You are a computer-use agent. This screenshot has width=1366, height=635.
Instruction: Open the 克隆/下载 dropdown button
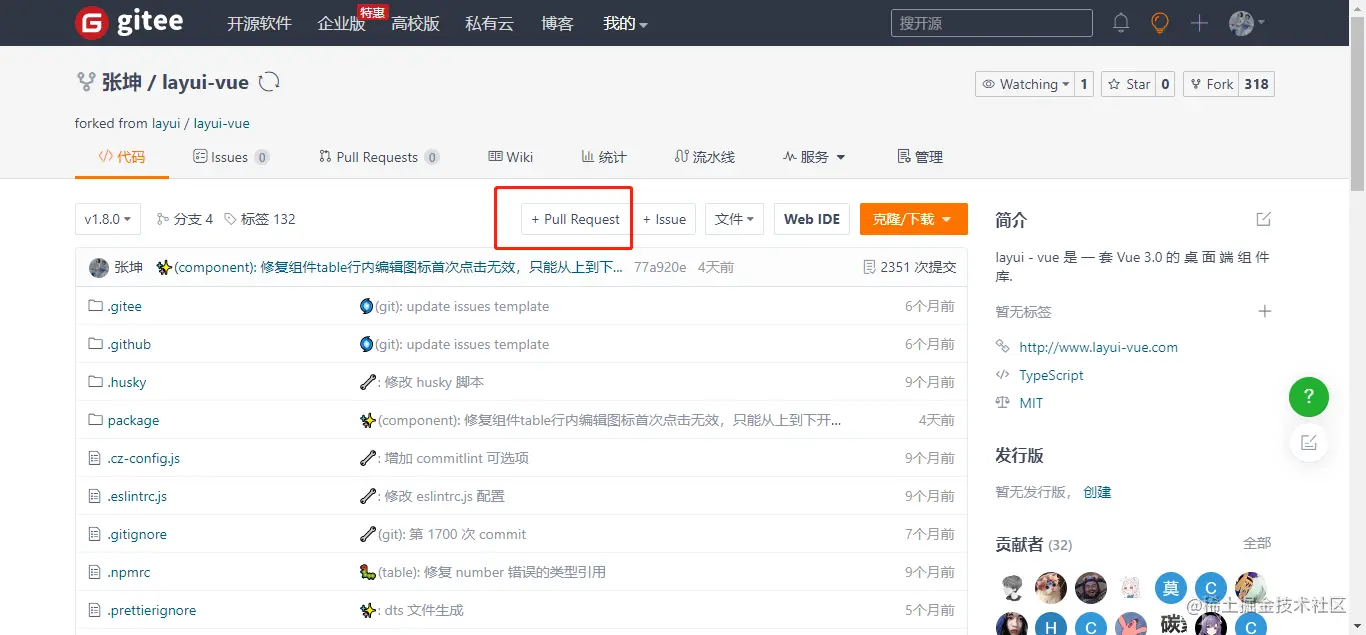pyautogui.click(x=913, y=219)
